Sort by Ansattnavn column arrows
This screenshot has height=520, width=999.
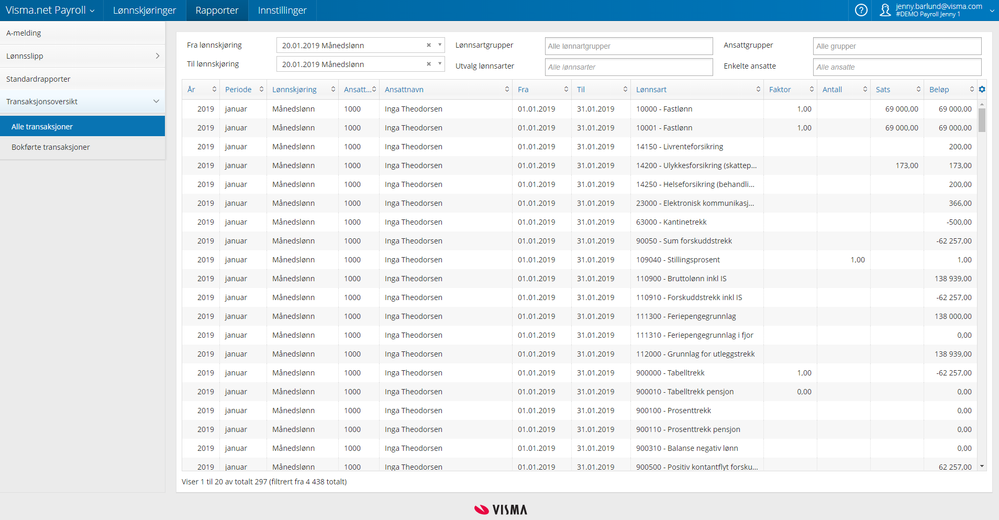tap(507, 89)
